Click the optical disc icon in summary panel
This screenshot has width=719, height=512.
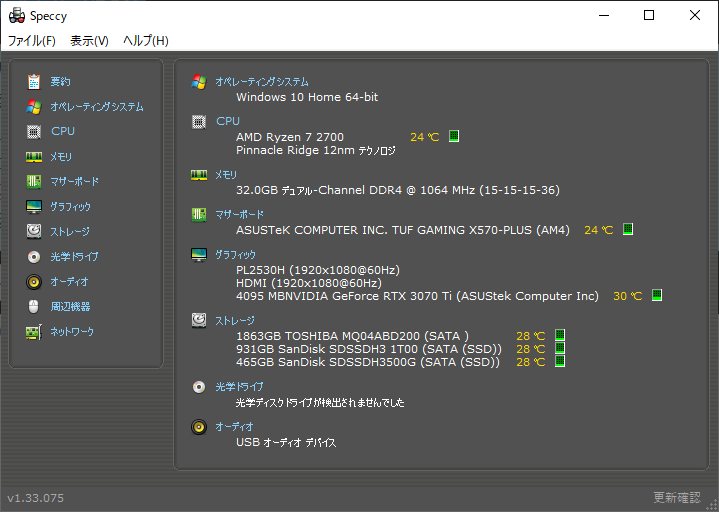pos(199,387)
